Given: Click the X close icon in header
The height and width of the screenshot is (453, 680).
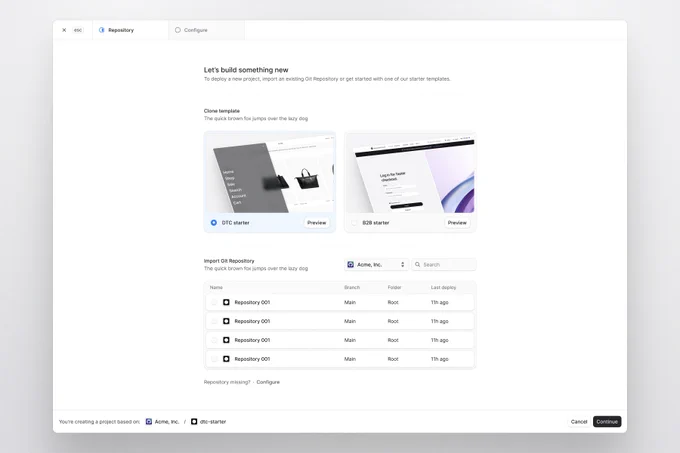Looking at the screenshot, I should pos(64,30).
